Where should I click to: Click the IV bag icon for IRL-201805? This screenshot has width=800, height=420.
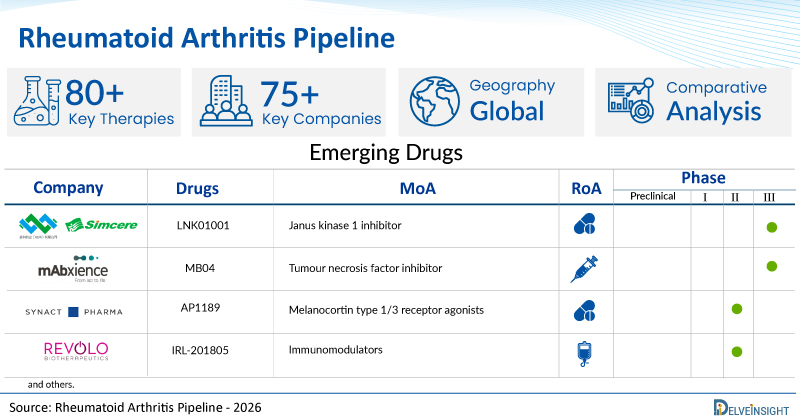coord(585,352)
